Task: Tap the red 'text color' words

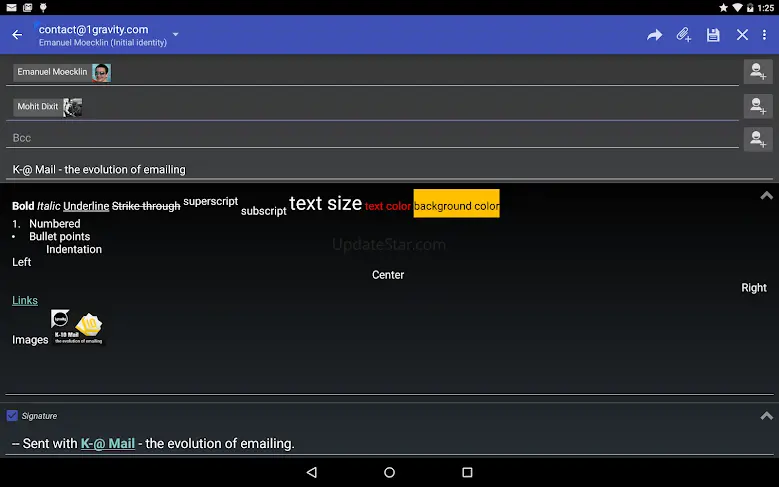Action: click(388, 206)
